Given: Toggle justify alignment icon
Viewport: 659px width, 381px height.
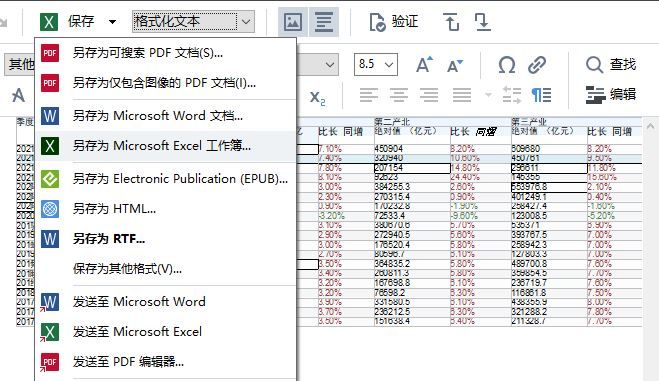Looking at the screenshot, I should click(461, 95).
